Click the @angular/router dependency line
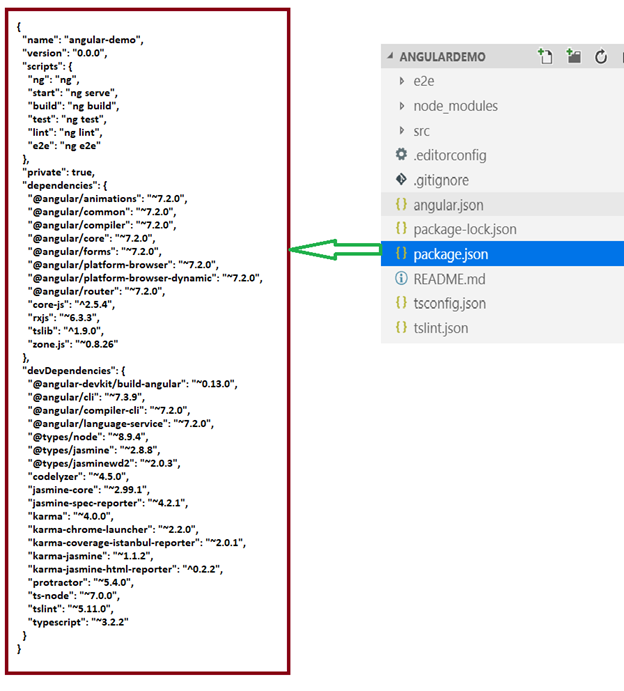The height and width of the screenshot is (691, 624). (x=96, y=291)
